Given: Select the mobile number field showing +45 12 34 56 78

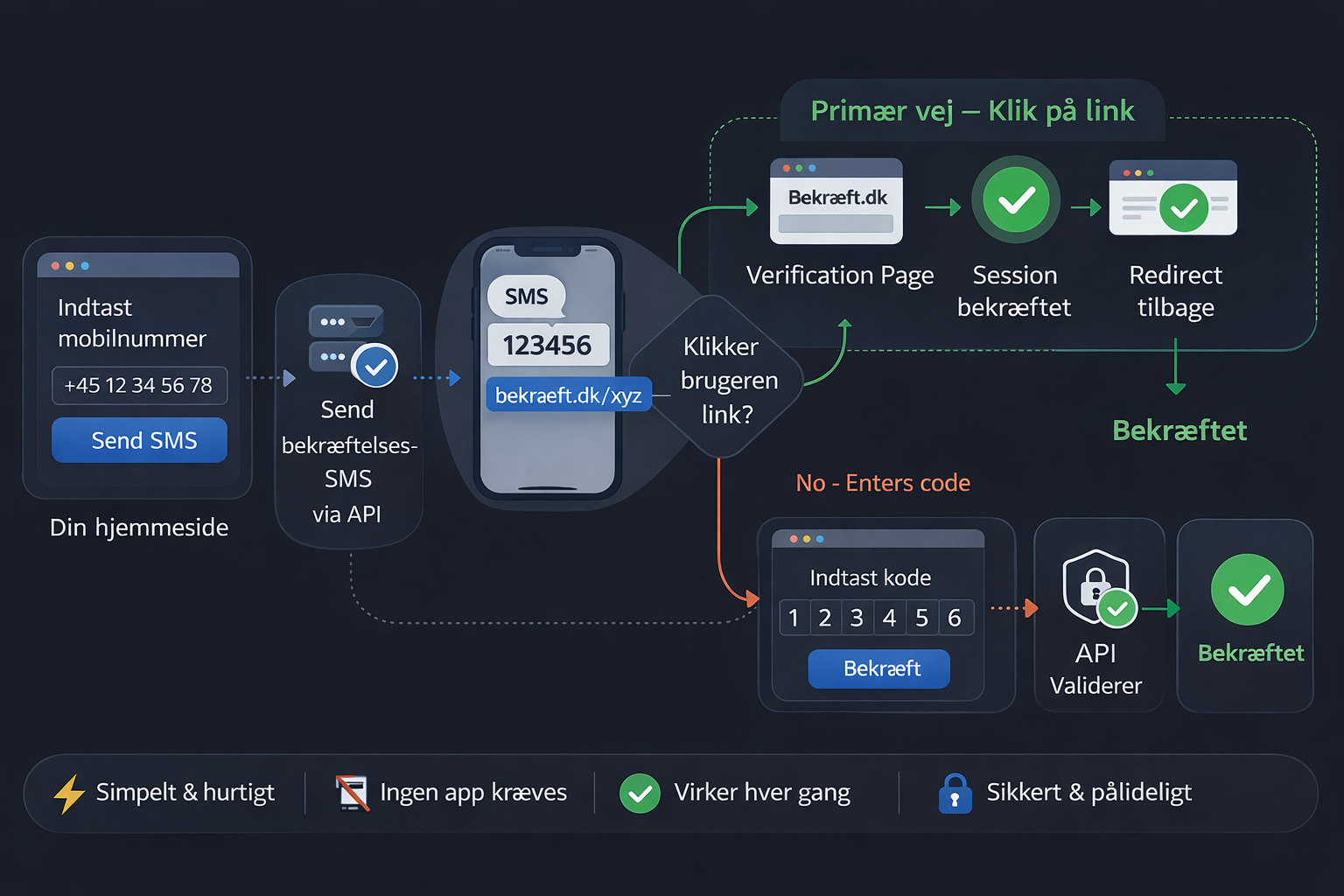Looking at the screenshot, I should tap(139, 385).
